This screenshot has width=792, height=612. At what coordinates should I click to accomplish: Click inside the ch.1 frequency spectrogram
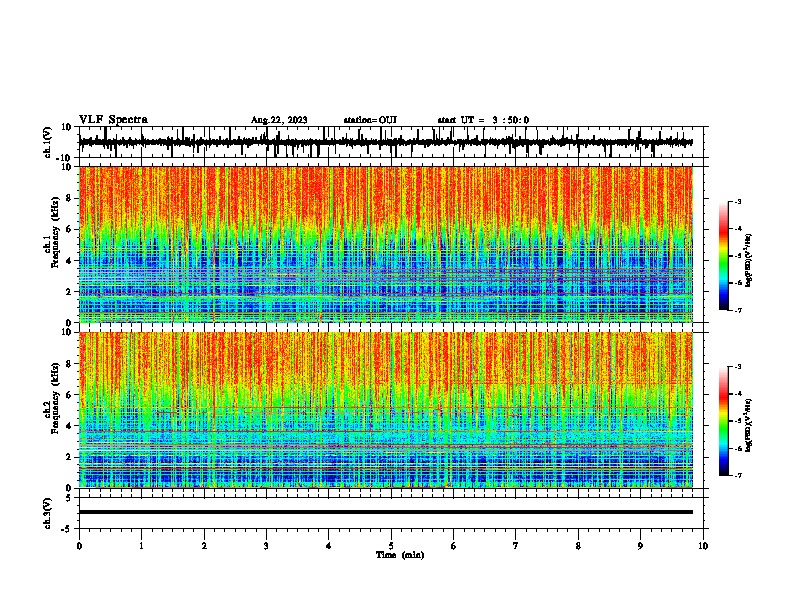385,244
